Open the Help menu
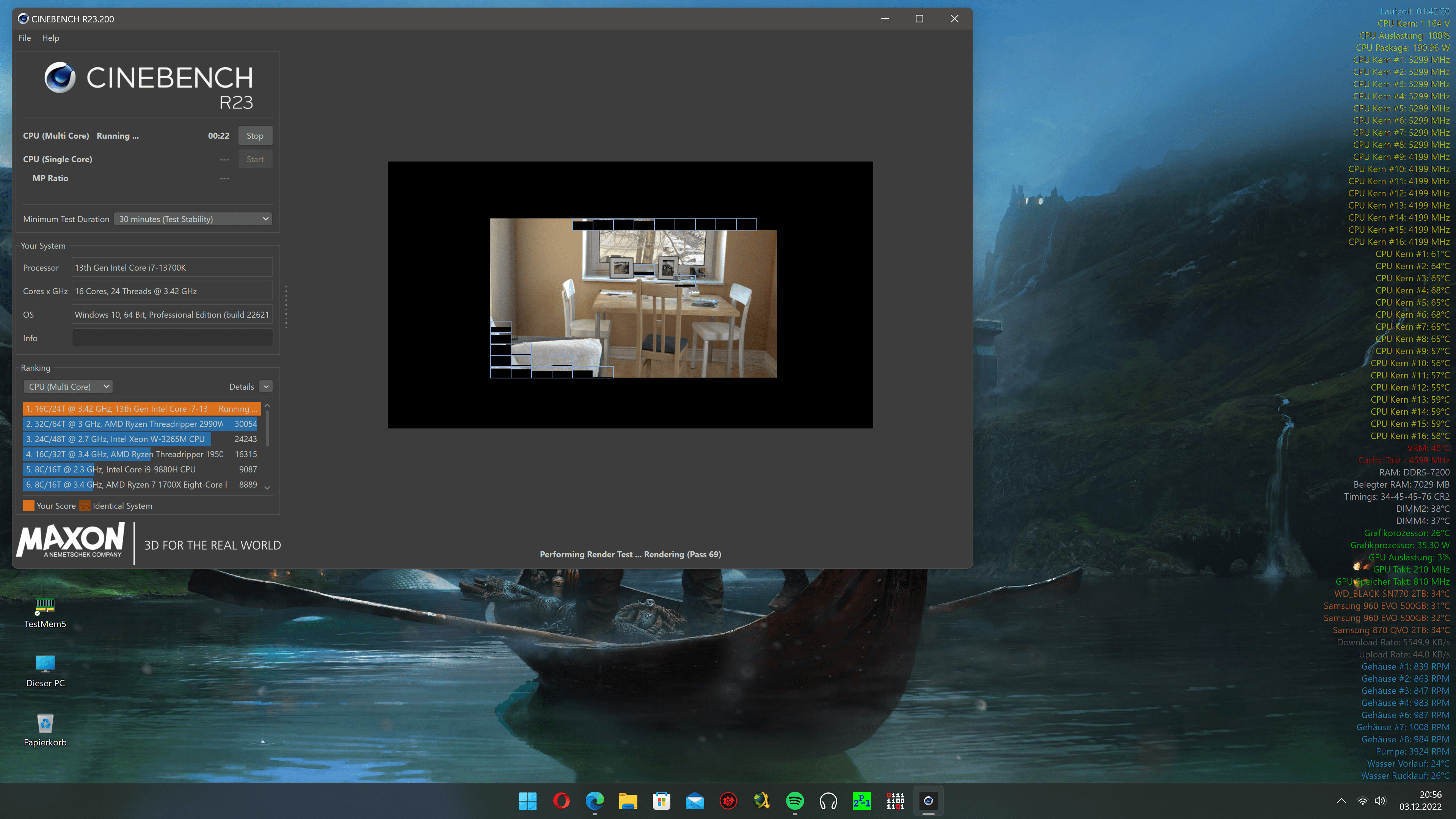The height and width of the screenshot is (819, 1456). pos(50,38)
